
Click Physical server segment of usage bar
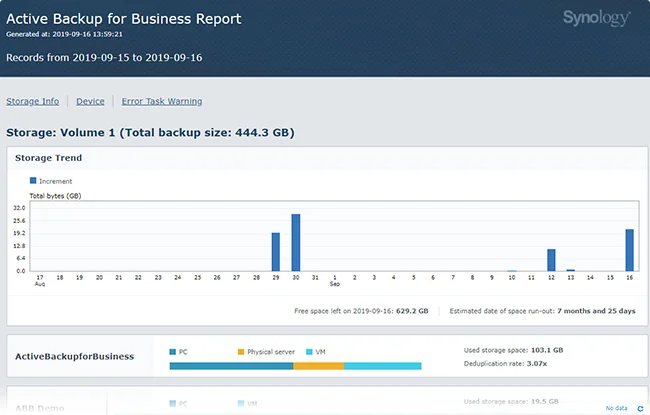pos(318,366)
